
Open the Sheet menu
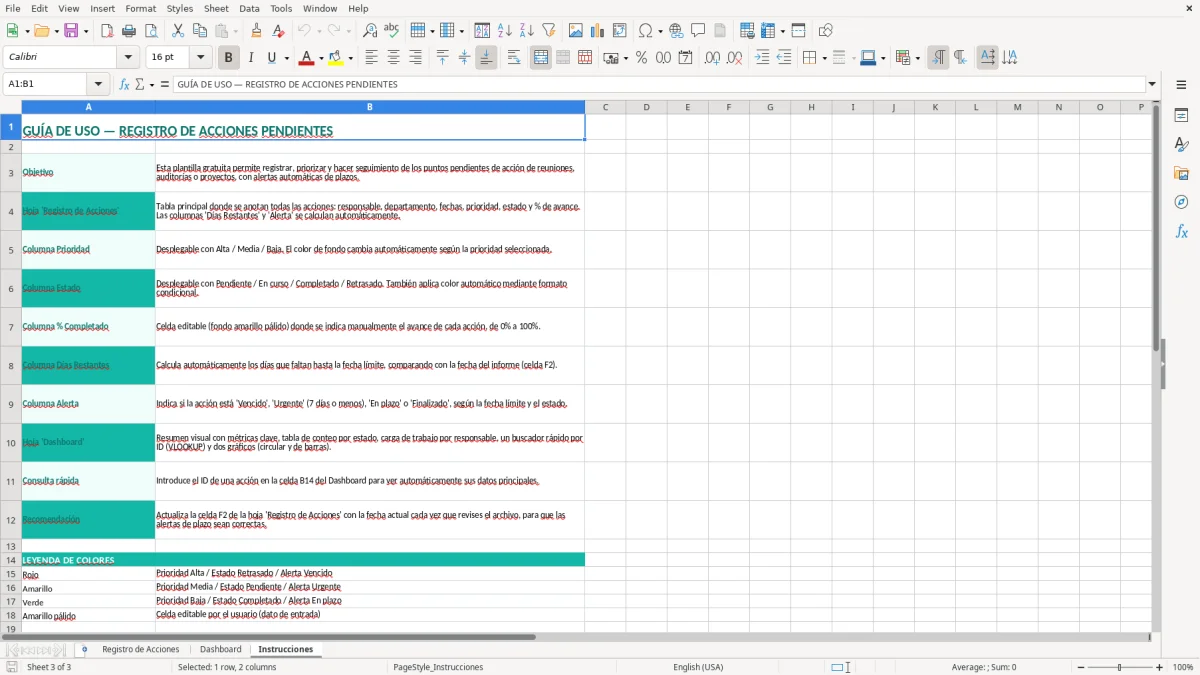(216, 8)
